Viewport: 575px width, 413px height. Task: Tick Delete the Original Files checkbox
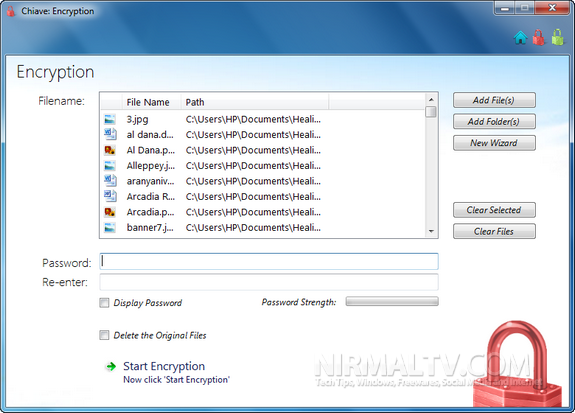tap(104, 335)
